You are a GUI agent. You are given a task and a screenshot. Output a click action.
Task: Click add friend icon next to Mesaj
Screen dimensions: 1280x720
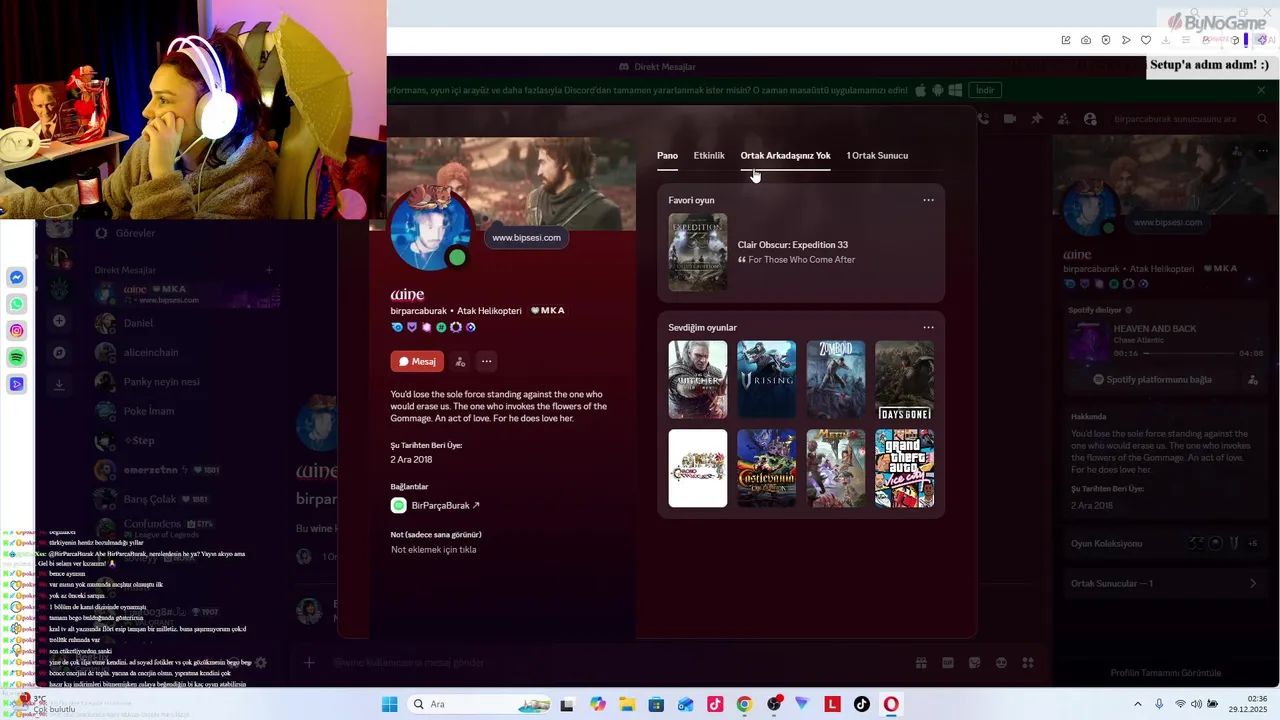(460, 361)
